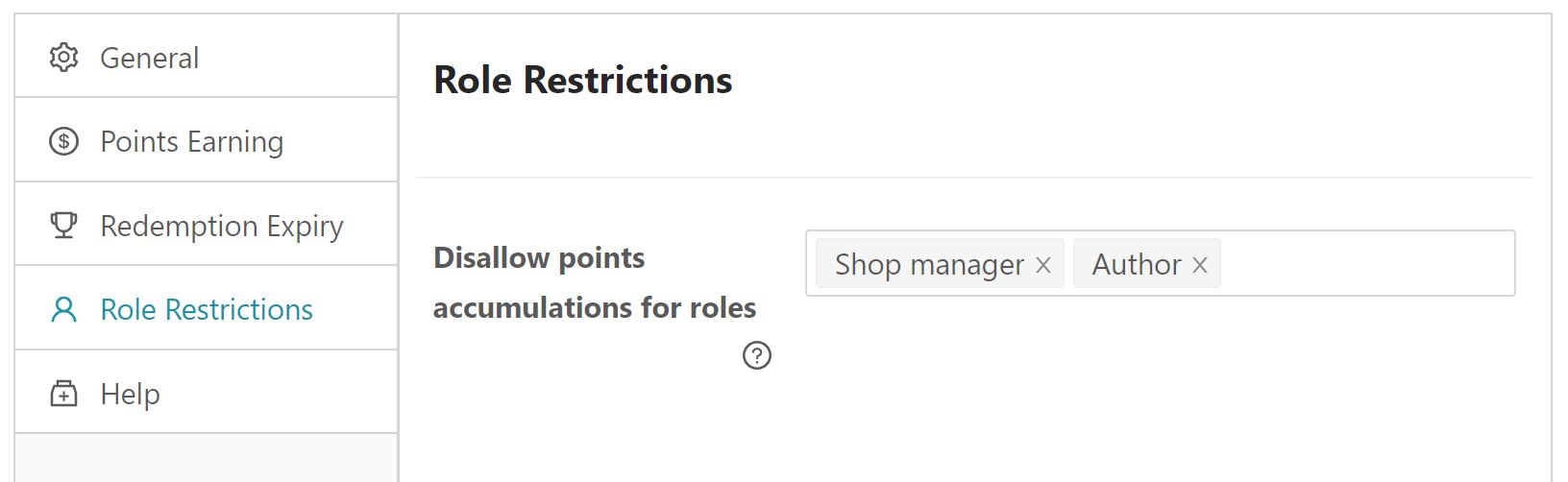Click the Disallow points accumulations label
This screenshot has height=482, width=1568.
(594, 282)
